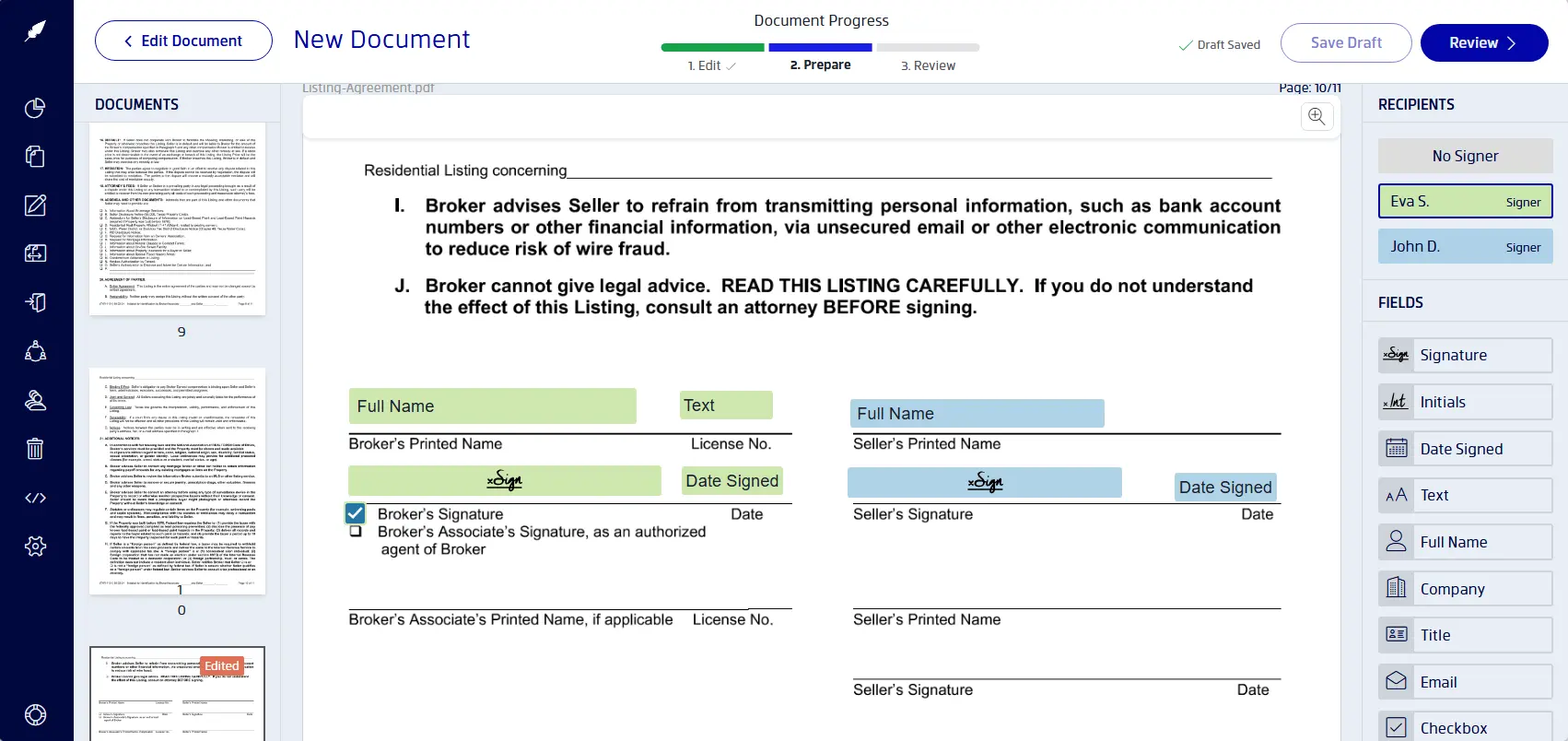
Task: Open the contacts person sidebar icon
Action: 35,400
